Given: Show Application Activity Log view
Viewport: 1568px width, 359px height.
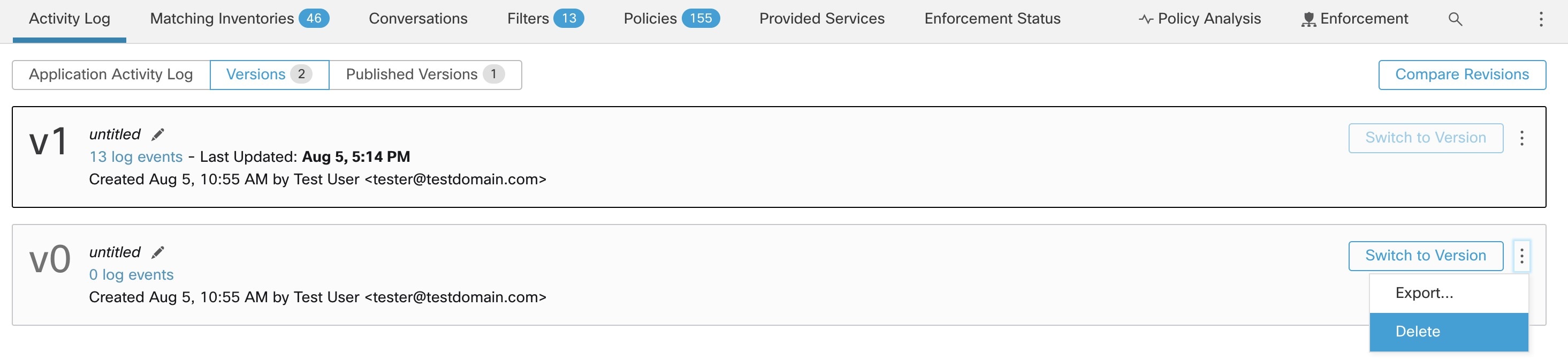Looking at the screenshot, I should coord(111,74).
